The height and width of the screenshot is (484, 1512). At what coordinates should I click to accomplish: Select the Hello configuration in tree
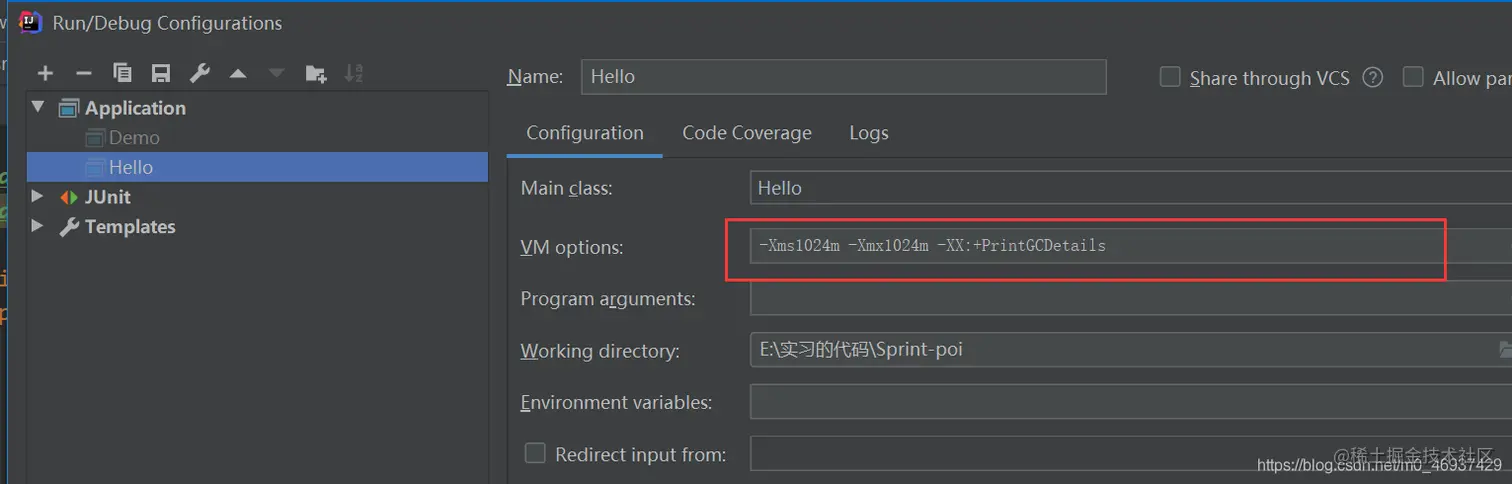click(x=257, y=167)
